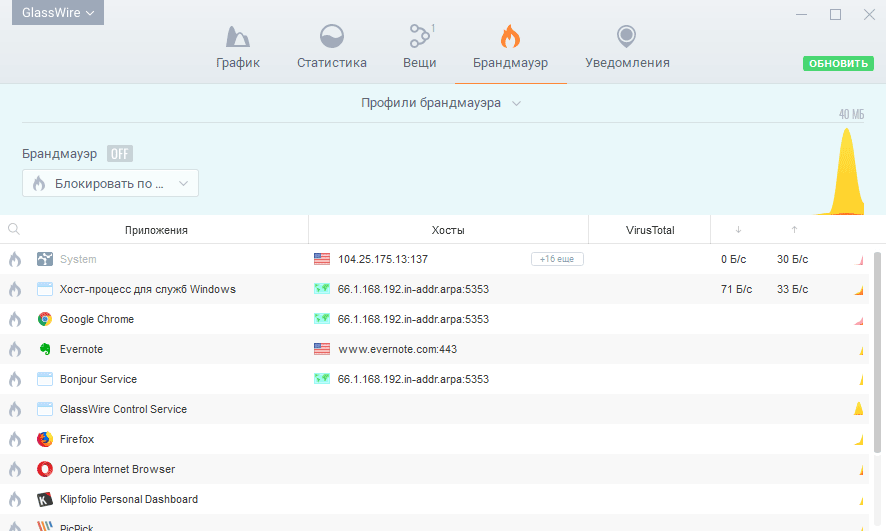Screen dimensions: 886x531
Task: Toggle flame for GlassWire Control Service
Action: (15, 409)
